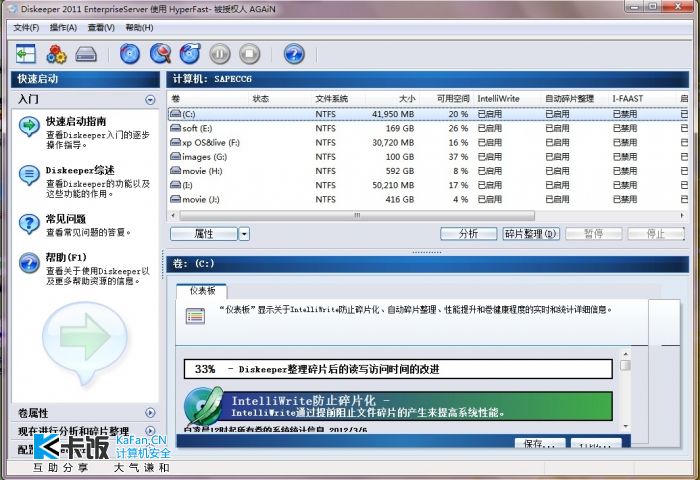Click the 属性 button
The height and width of the screenshot is (480, 700).
click(x=204, y=234)
